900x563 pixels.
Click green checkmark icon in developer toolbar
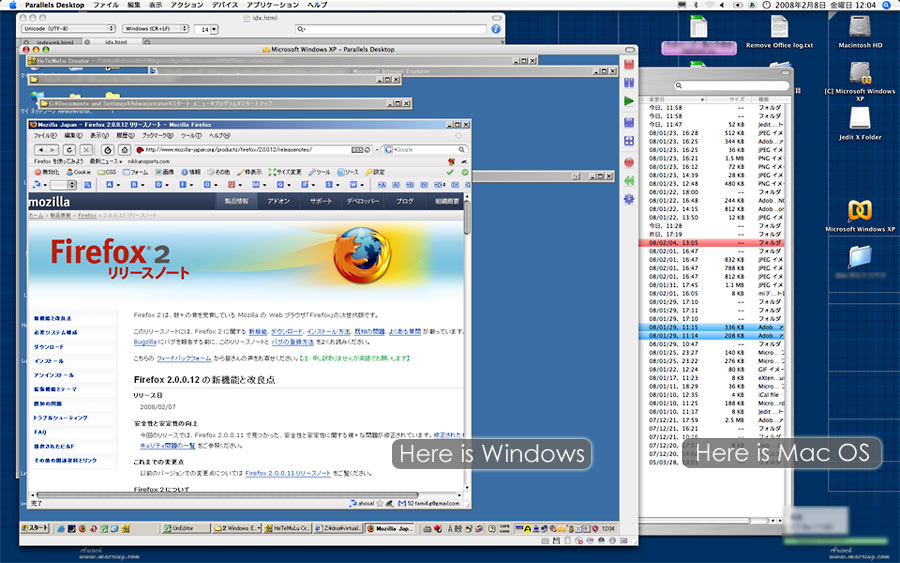pyautogui.click(x=450, y=172)
